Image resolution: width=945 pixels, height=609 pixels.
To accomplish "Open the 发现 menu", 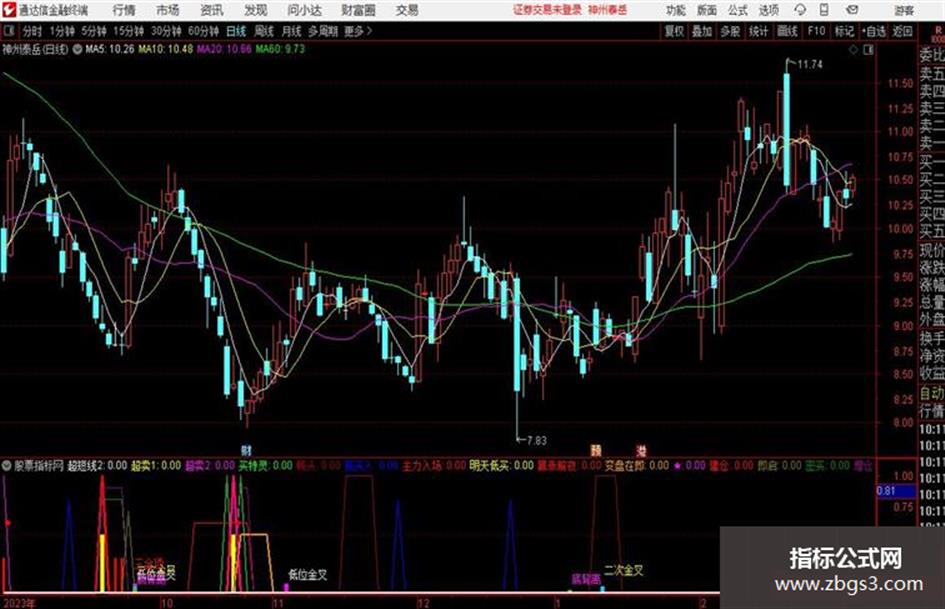I will click(x=256, y=10).
